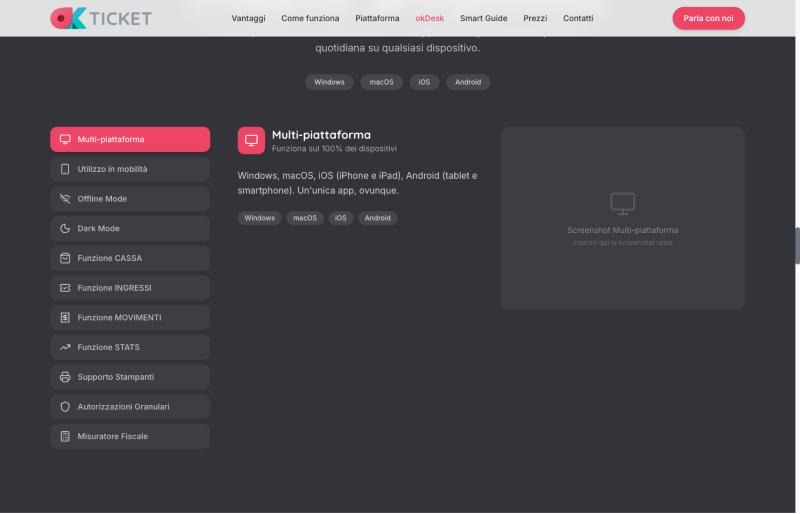Open the Funzione MOVIMENTI tab
This screenshot has width=800, height=514.
[x=130, y=317]
